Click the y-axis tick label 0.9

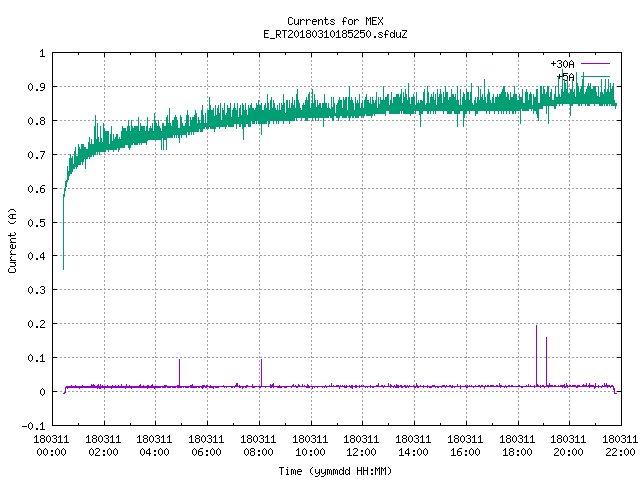pyautogui.click(x=36, y=87)
